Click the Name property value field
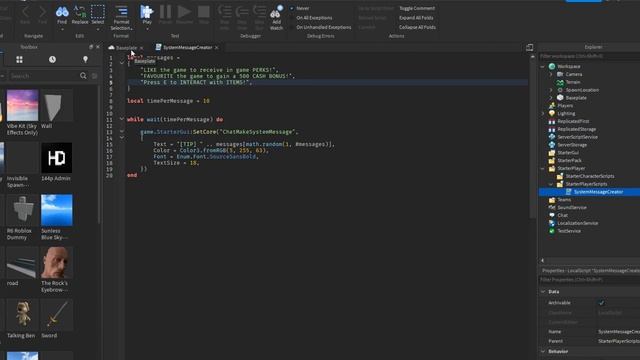The width and height of the screenshot is (640, 360). pos(618,332)
